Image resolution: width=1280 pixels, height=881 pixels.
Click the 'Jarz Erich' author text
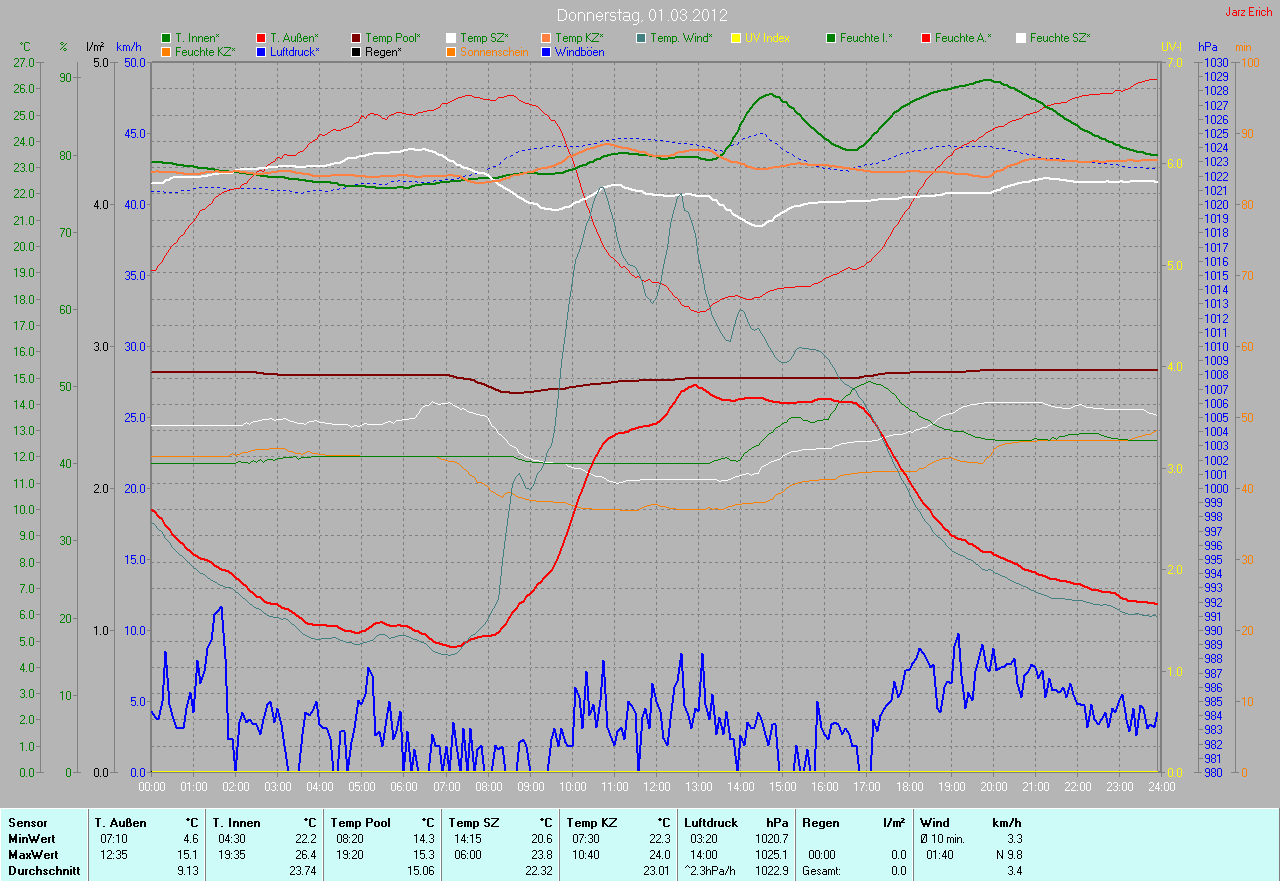click(1249, 12)
